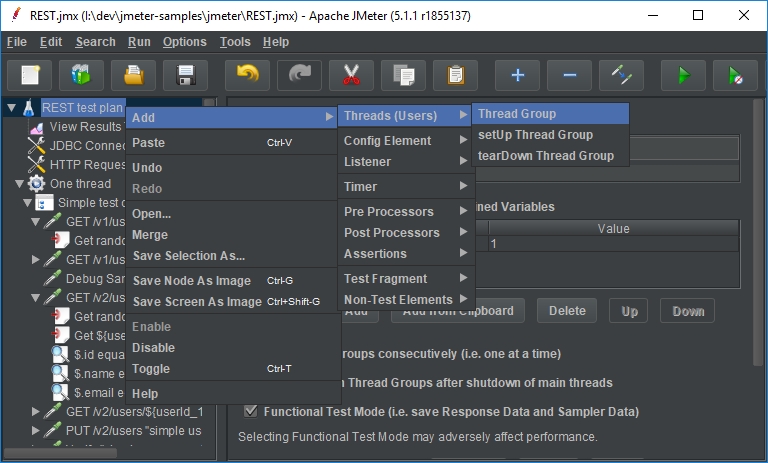Viewport: 768px width, 463px height.
Task: Open the Non-Test Elements submenu
Action: pos(406,299)
